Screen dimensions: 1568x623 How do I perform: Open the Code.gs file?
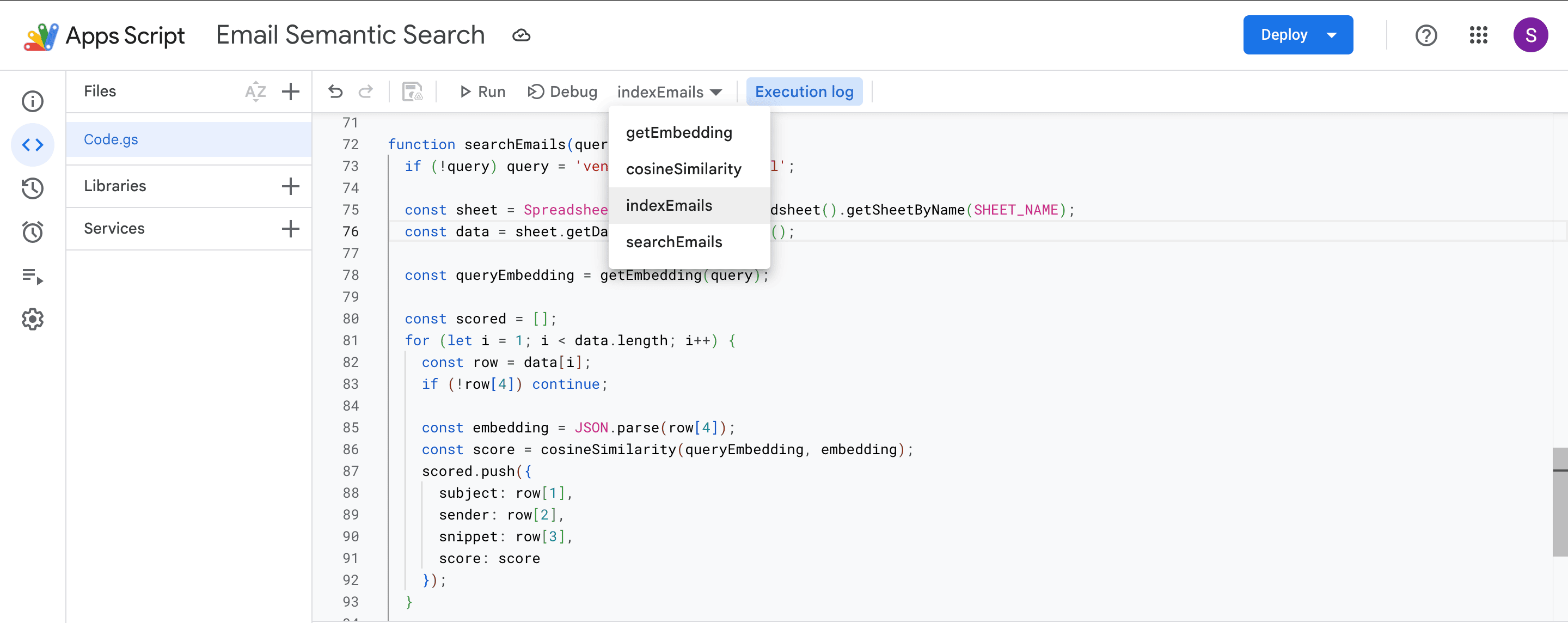(x=189, y=139)
